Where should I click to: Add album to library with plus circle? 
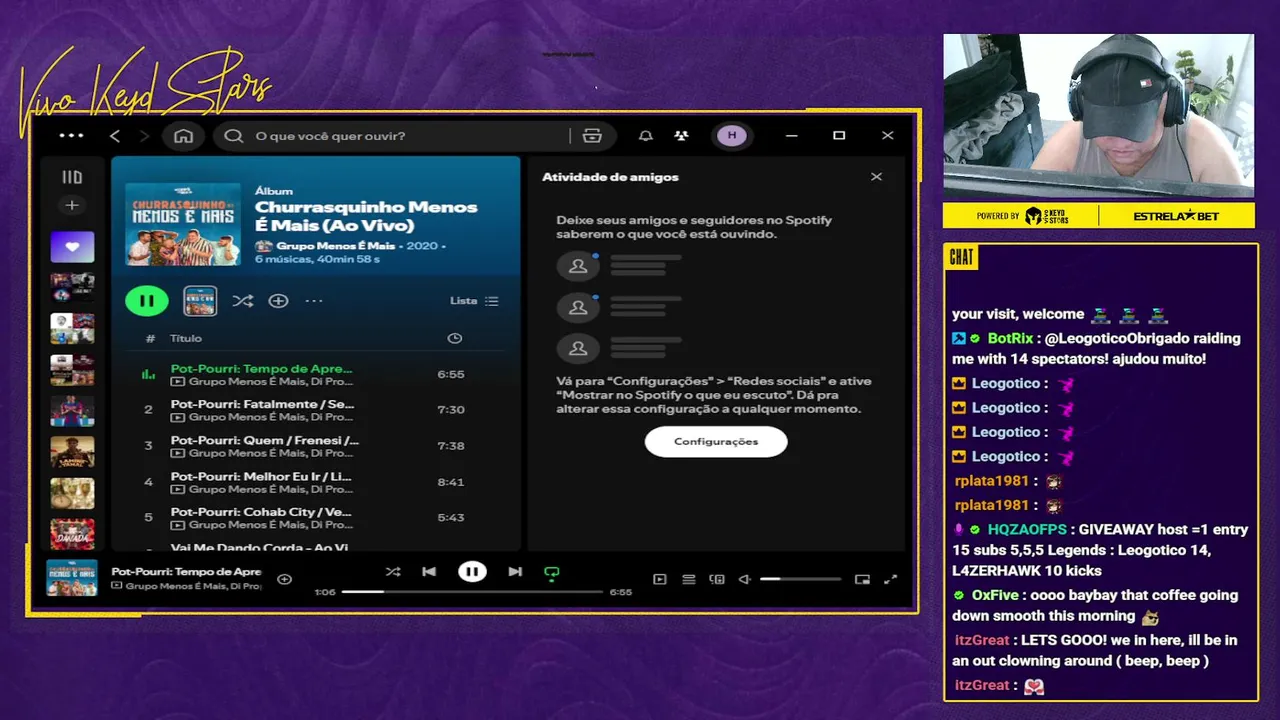coord(278,301)
